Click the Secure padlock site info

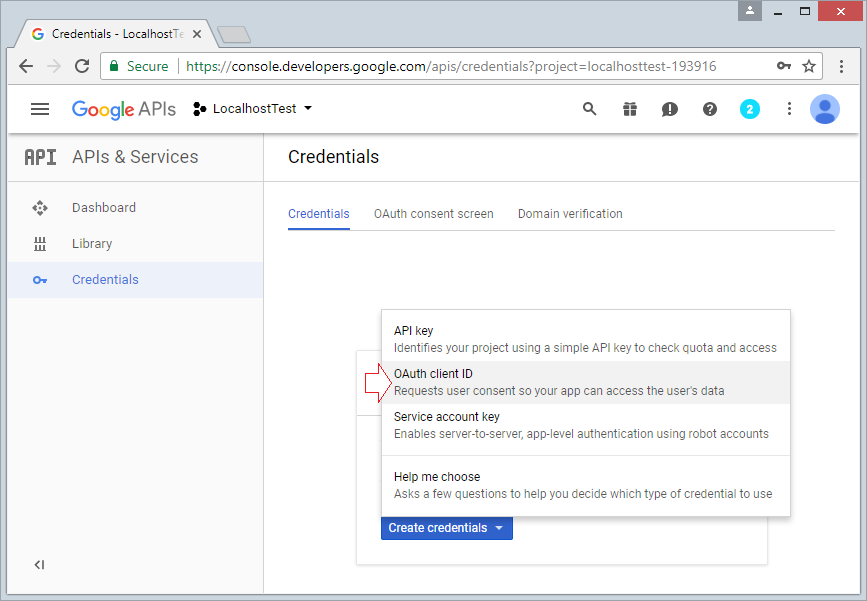tap(139, 66)
